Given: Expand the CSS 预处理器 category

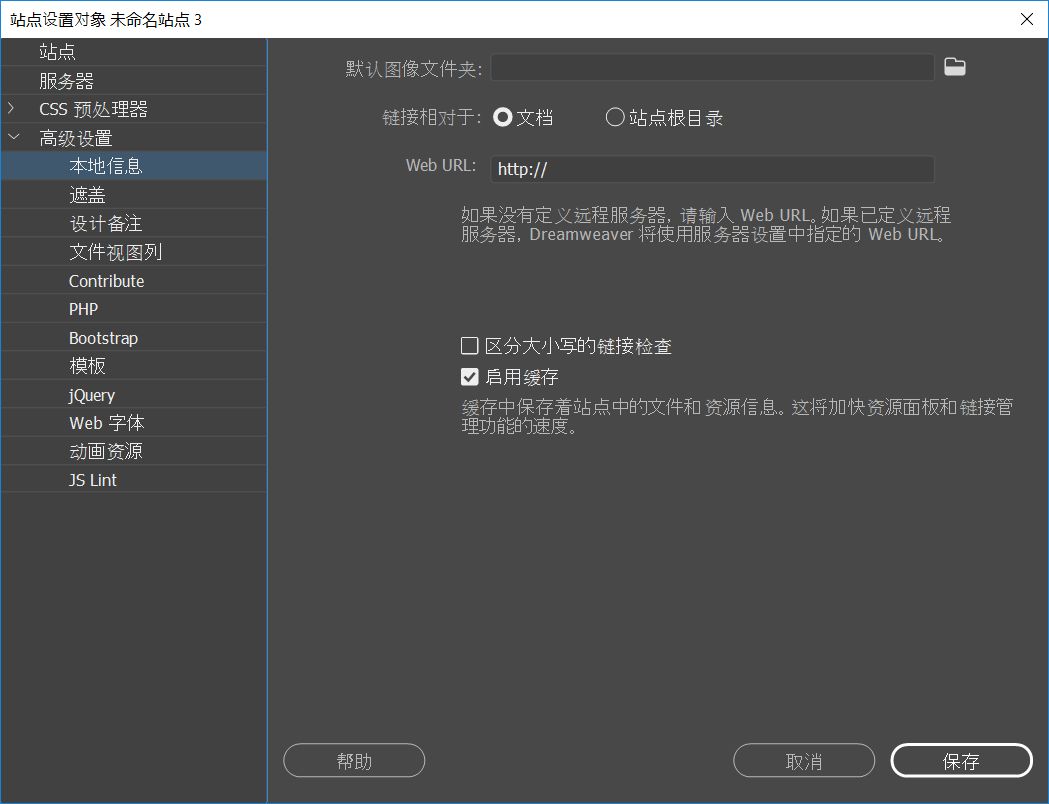Looking at the screenshot, I should tap(11, 108).
